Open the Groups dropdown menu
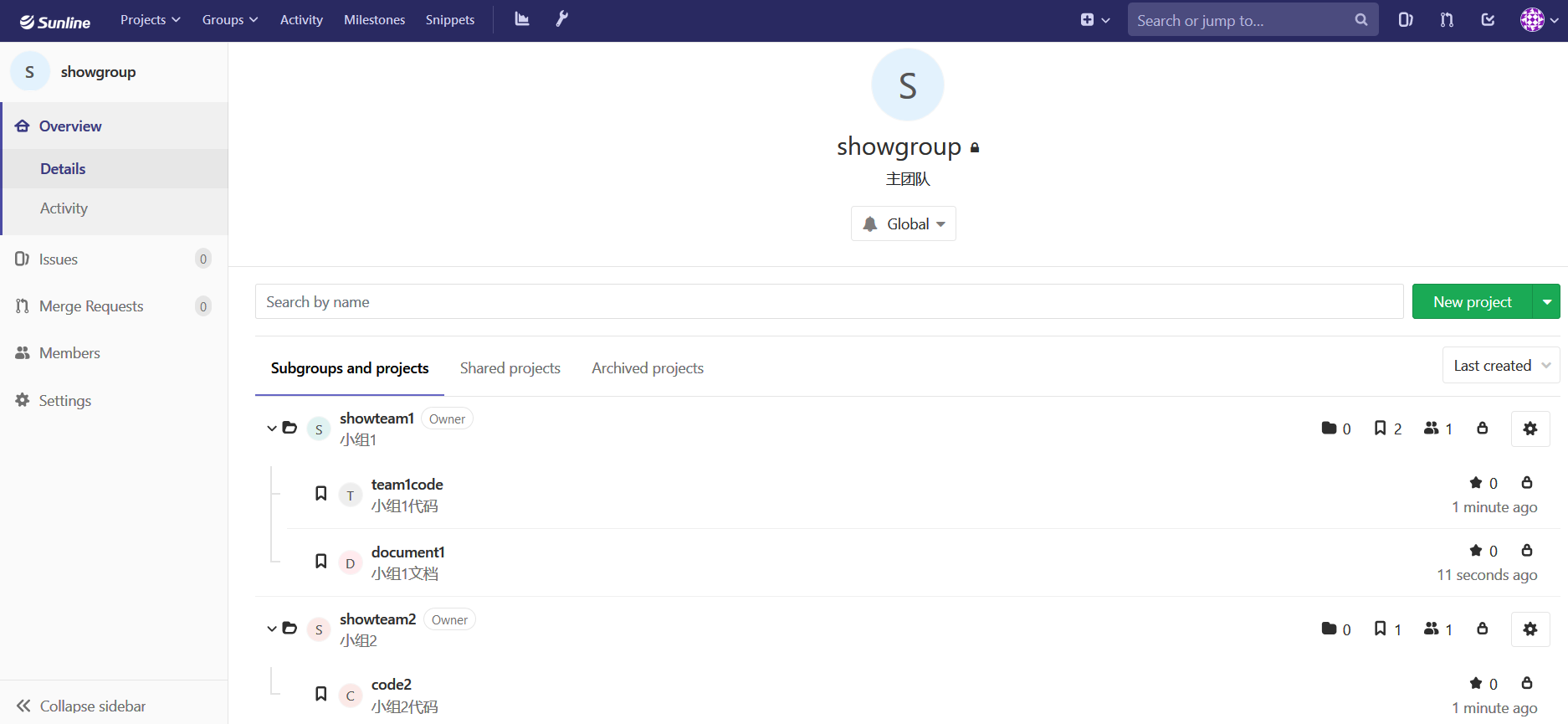Image resolution: width=1568 pixels, height=724 pixels. point(230,20)
